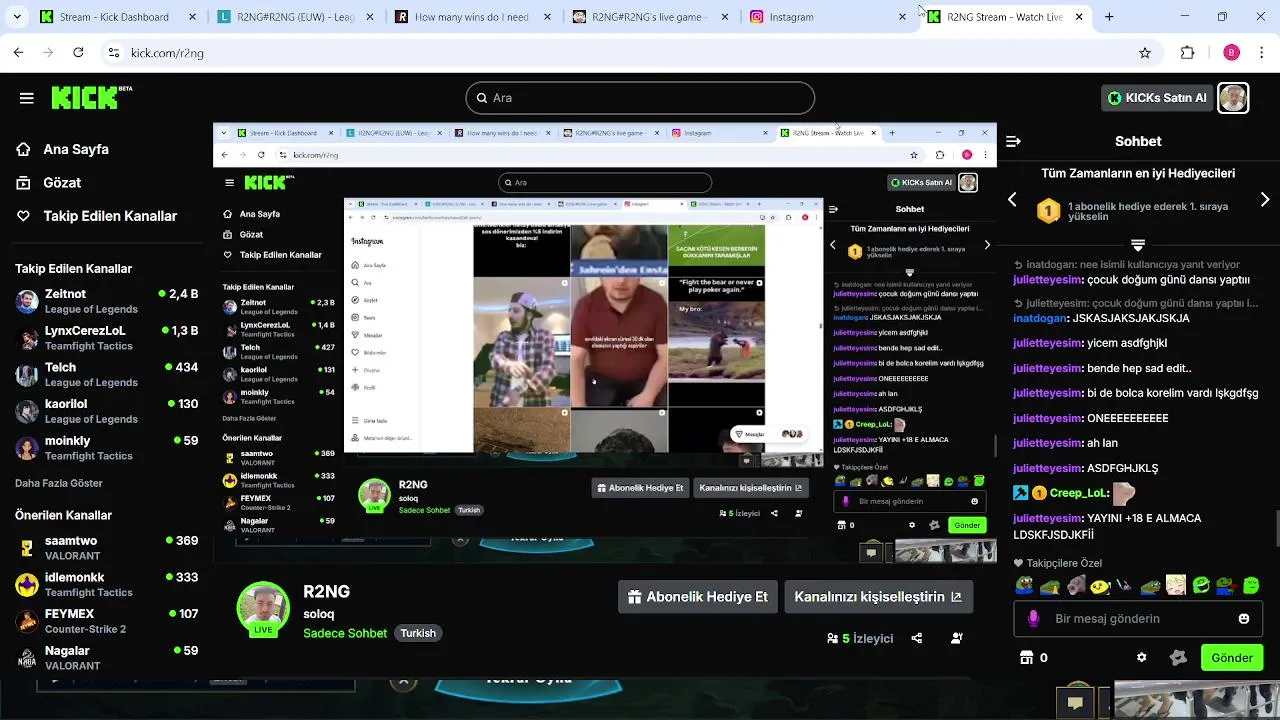Screen dimensions: 1280x720
Task: Open the browser profile B icon
Action: (x=1231, y=53)
